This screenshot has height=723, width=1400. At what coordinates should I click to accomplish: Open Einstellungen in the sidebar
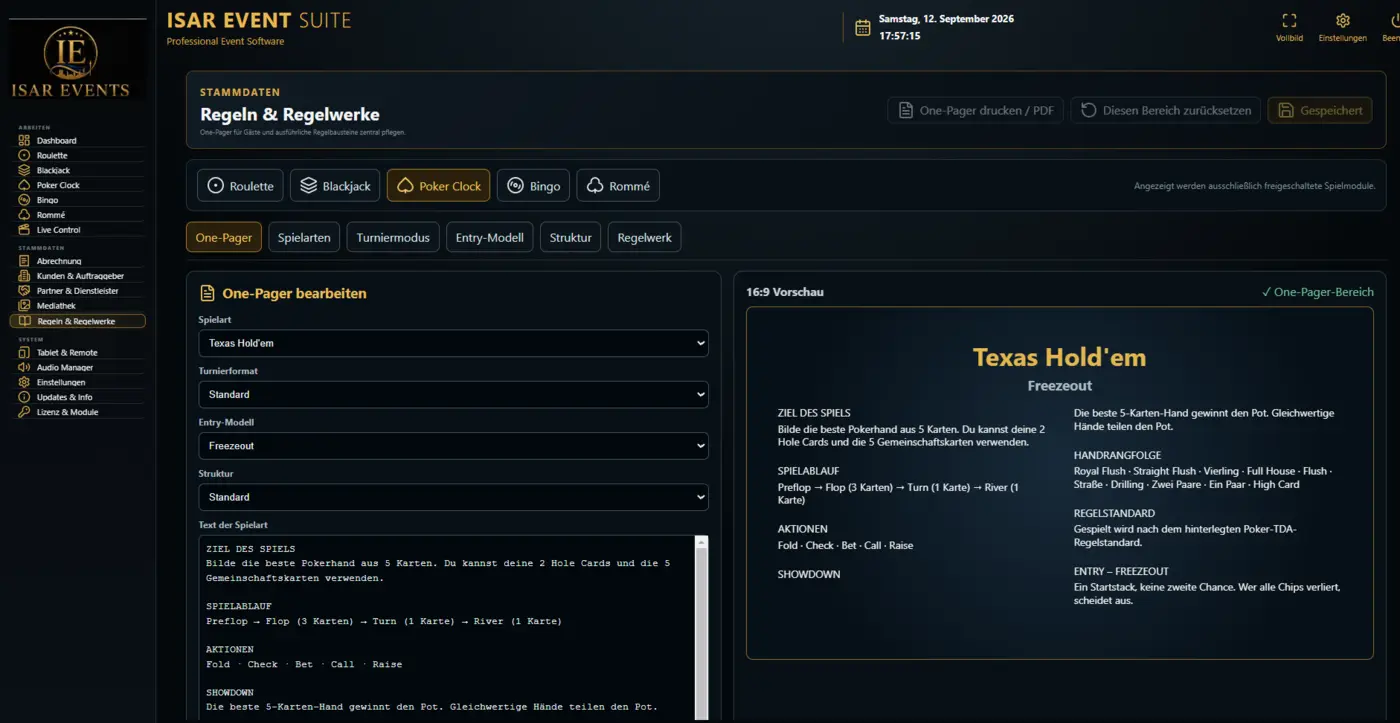[x=78, y=382]
